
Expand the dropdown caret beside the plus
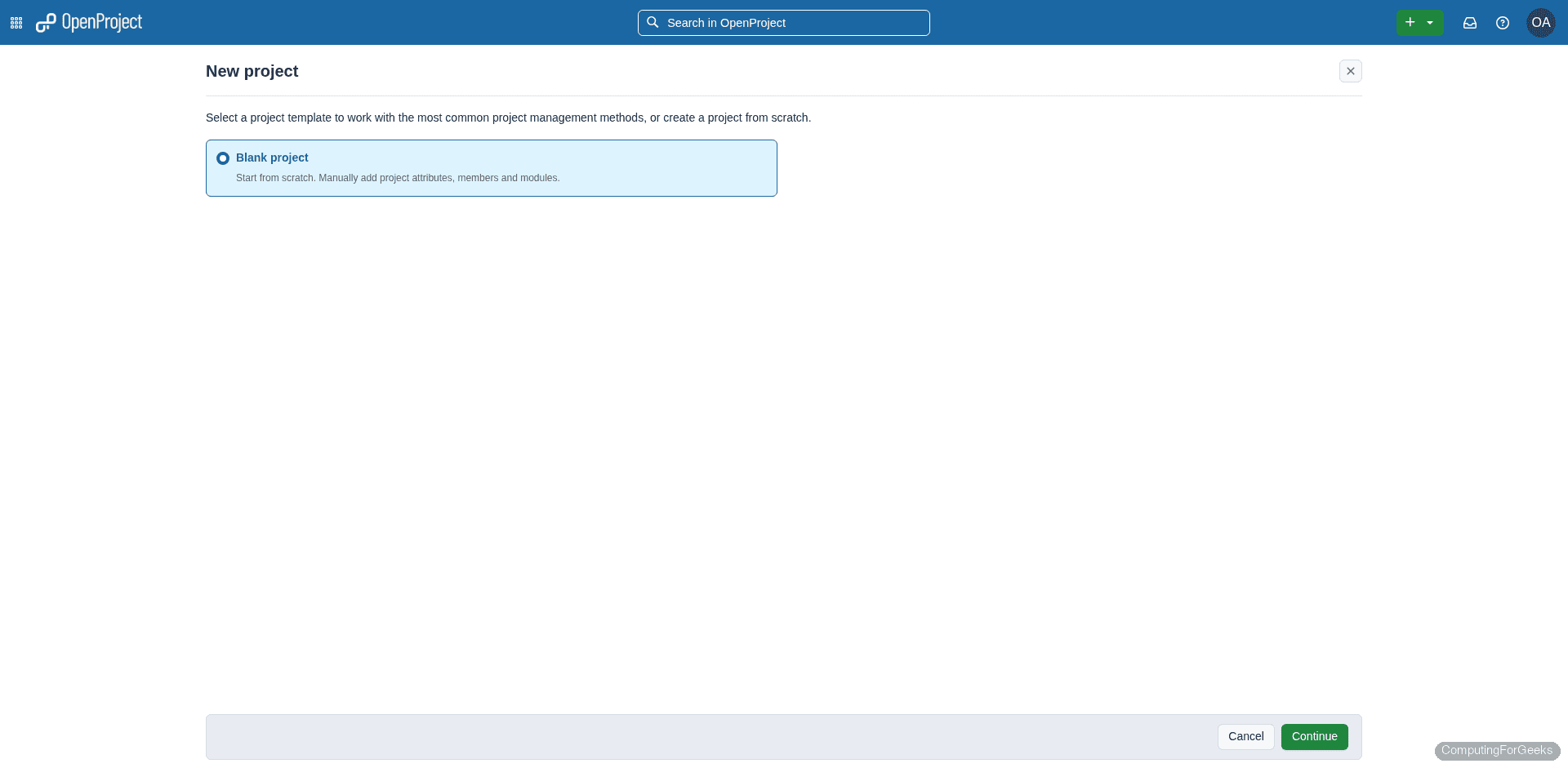1430,23
